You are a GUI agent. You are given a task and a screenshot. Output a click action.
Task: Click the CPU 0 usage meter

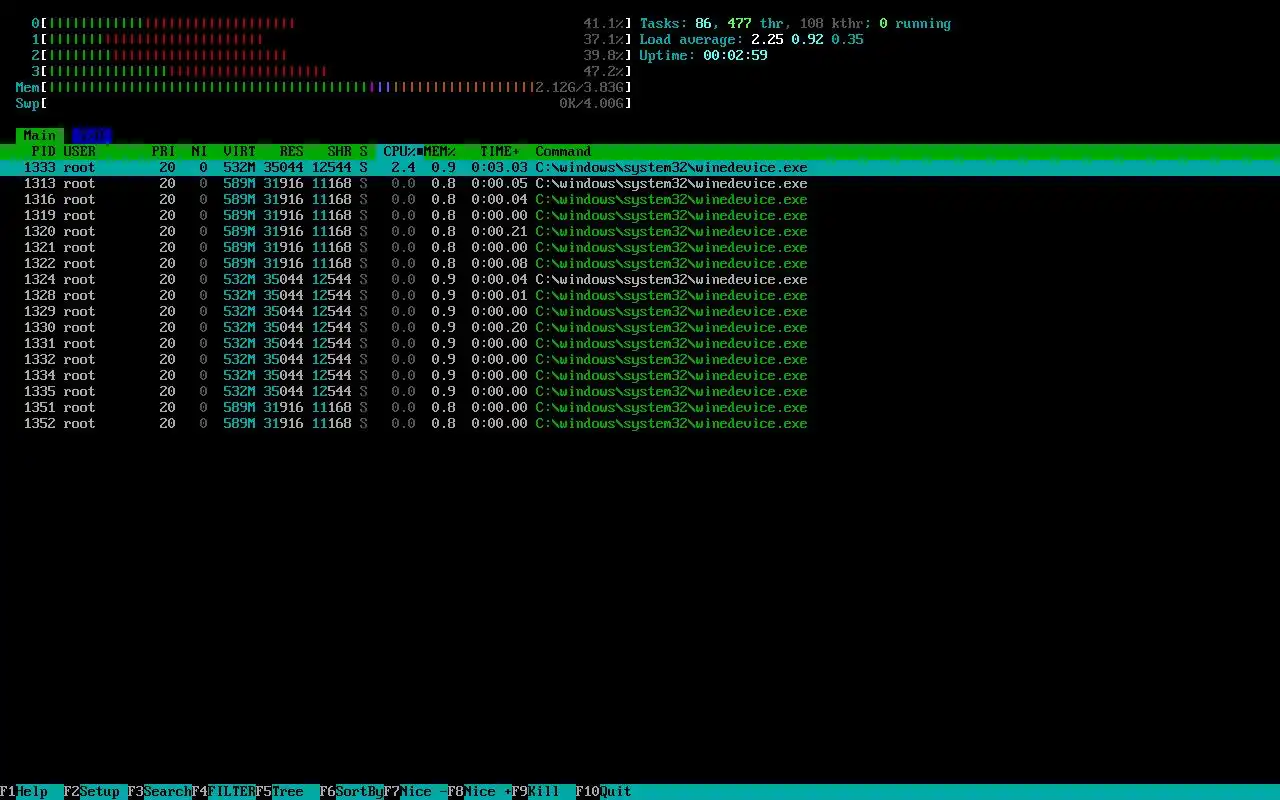pos(332,23)
